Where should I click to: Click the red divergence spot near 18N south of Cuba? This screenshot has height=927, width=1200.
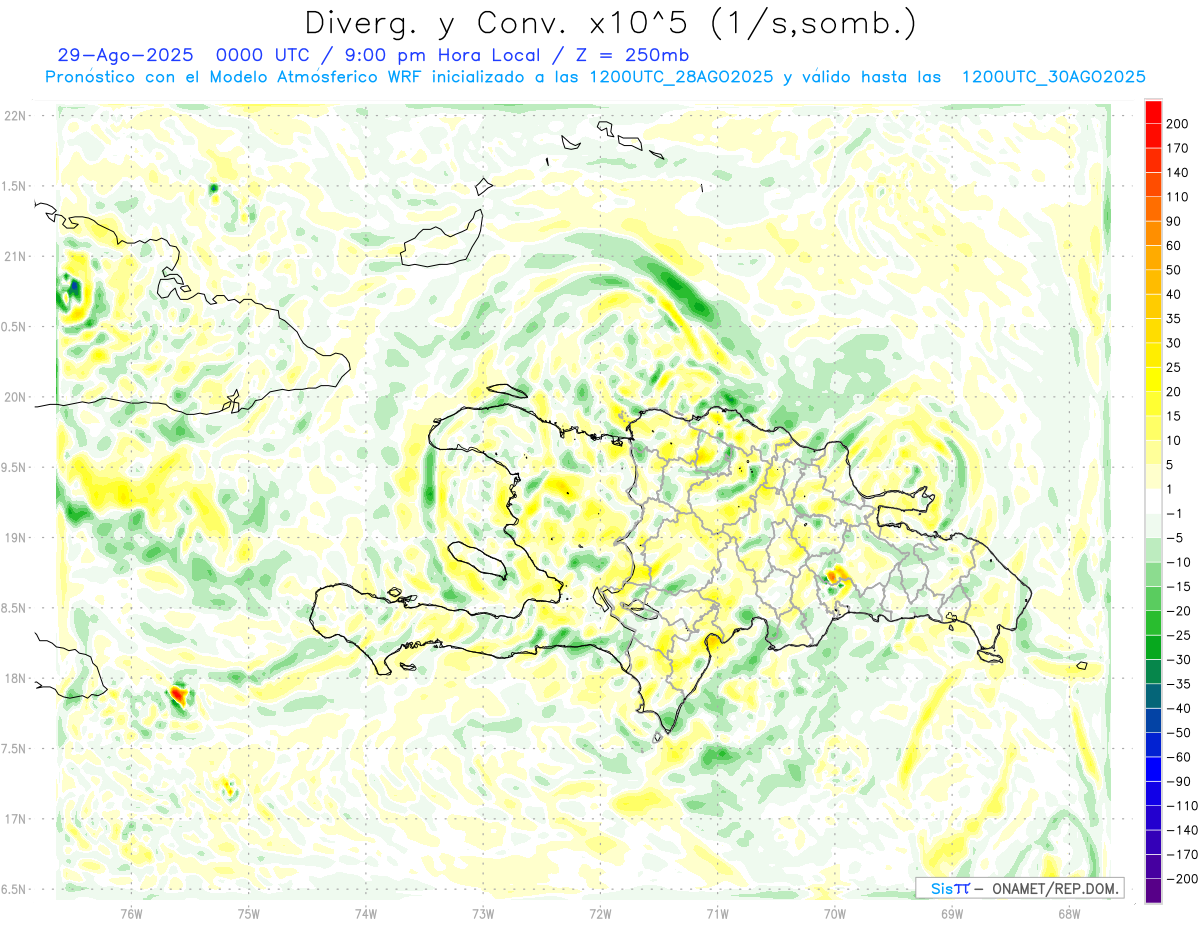(x=178, y=692)
